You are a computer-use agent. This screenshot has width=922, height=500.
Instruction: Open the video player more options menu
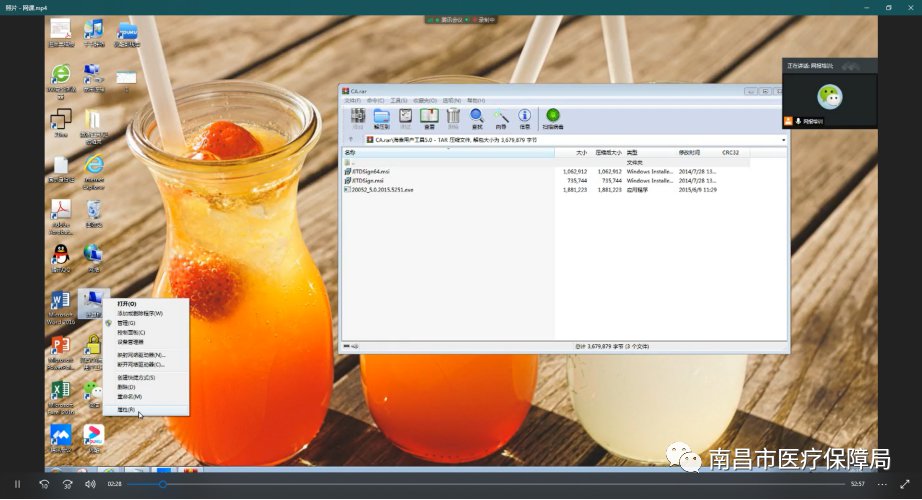880,484
